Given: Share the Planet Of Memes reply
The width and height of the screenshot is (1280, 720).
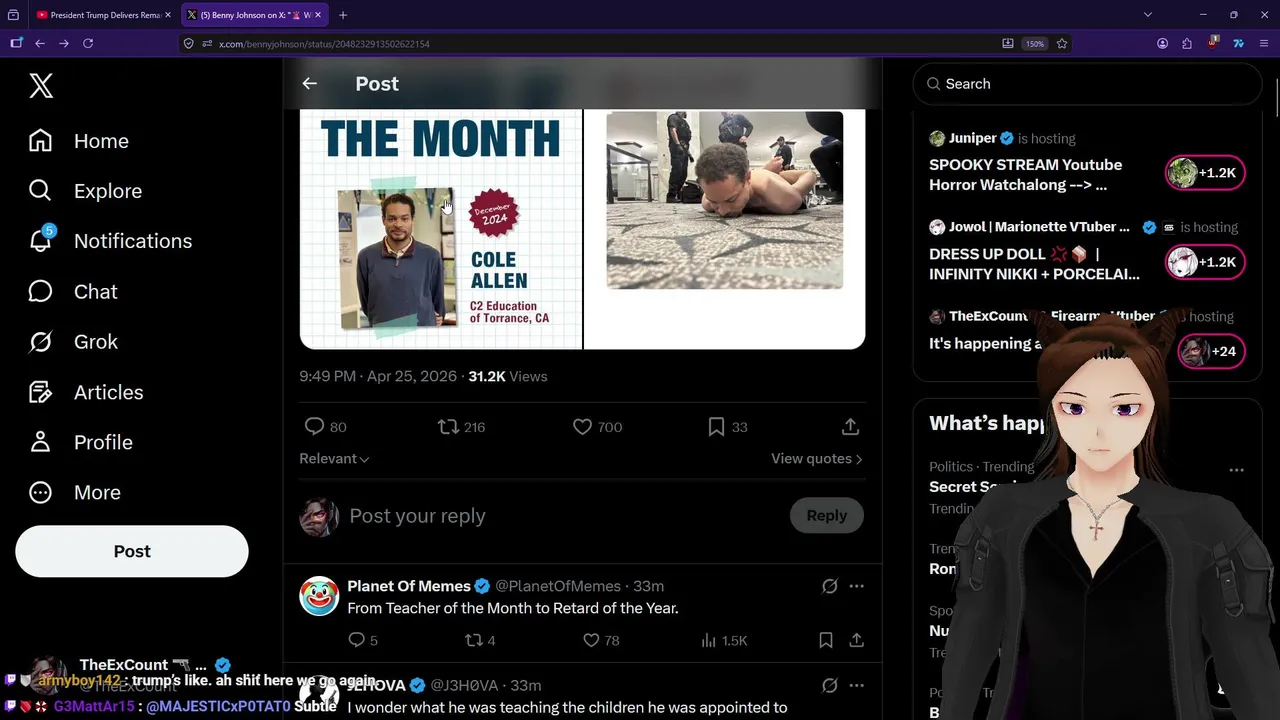Looking at the screenshot, I should pos(857,640).
